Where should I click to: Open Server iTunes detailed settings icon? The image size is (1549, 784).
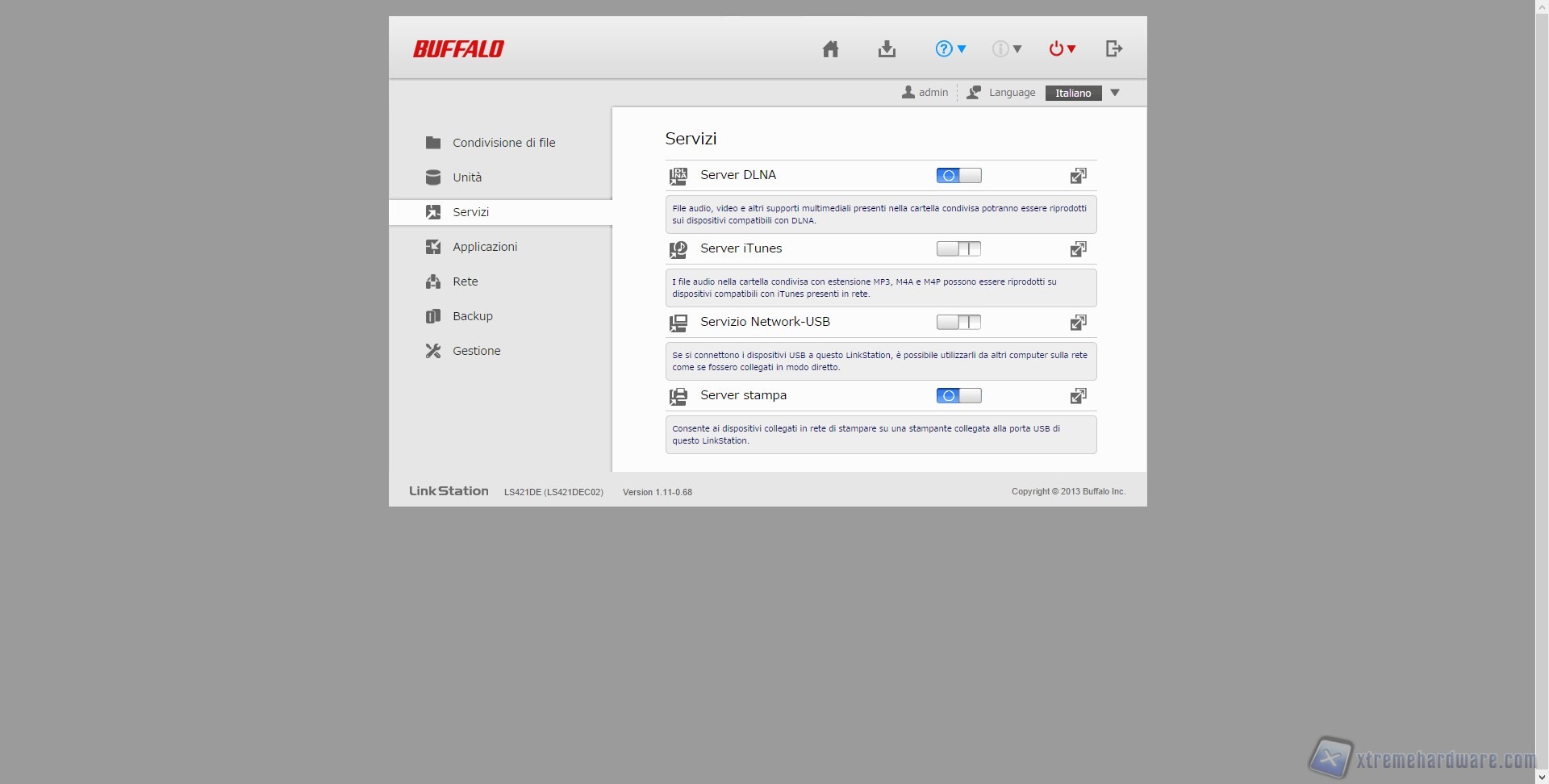pos(1078,249)
